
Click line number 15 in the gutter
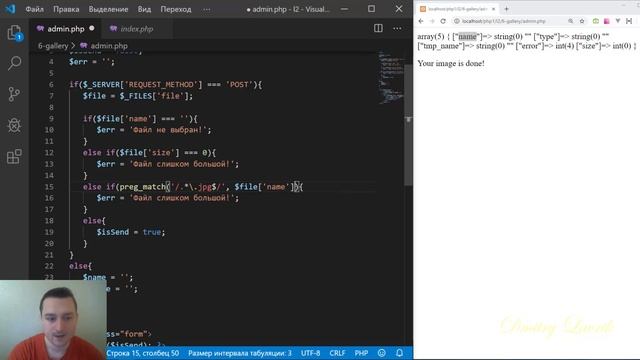coord(49,187)
